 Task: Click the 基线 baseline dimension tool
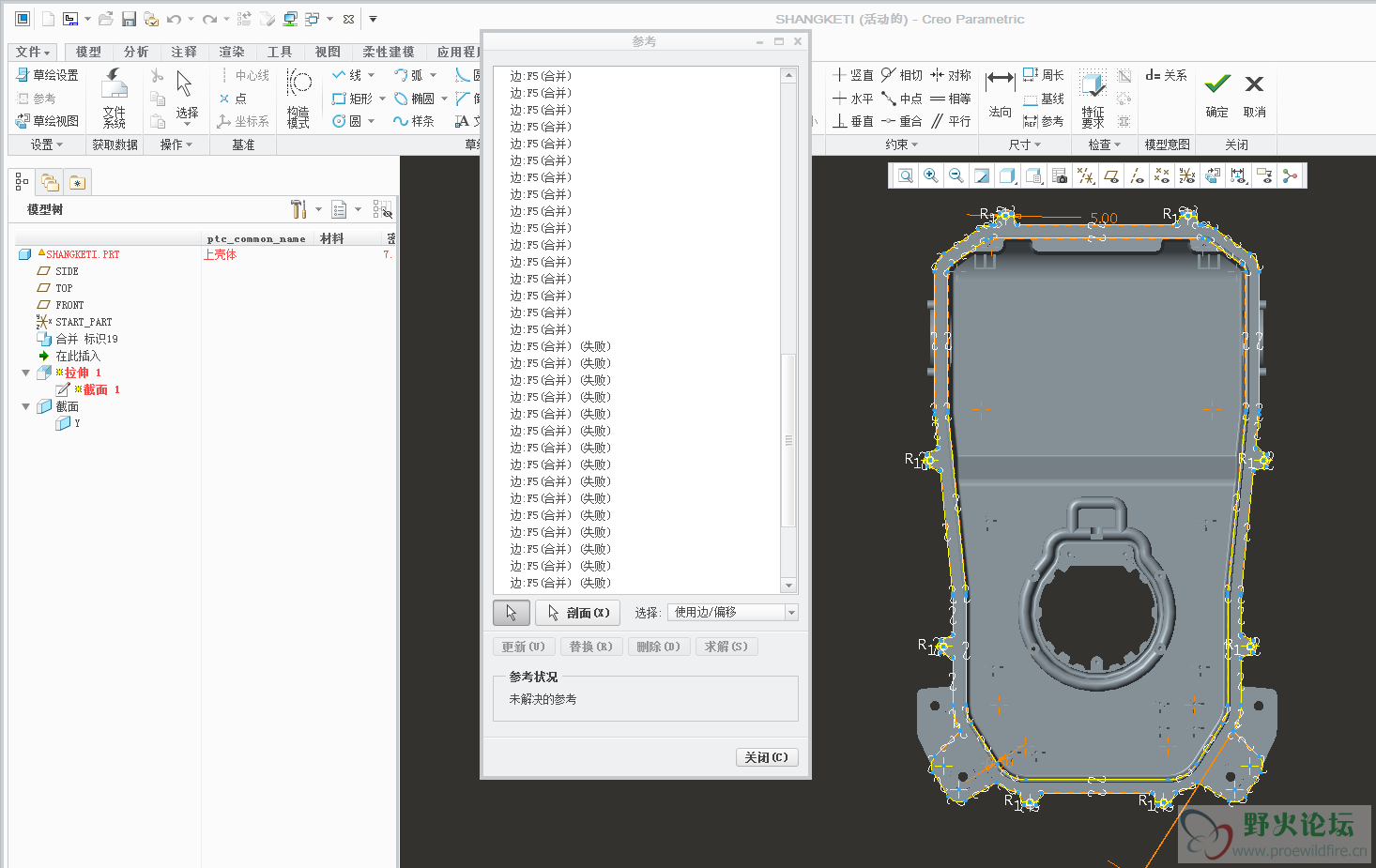point(1043,99)
